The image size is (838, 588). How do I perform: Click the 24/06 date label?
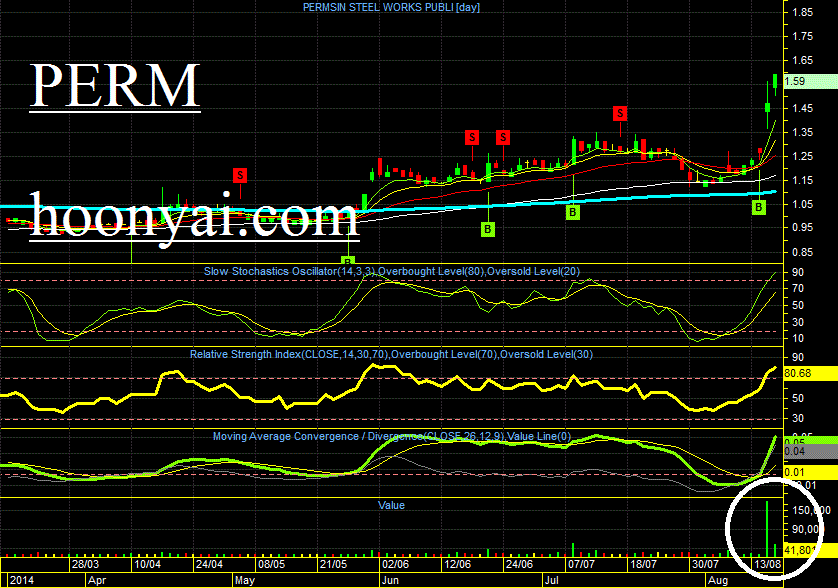tap(519, 564)
